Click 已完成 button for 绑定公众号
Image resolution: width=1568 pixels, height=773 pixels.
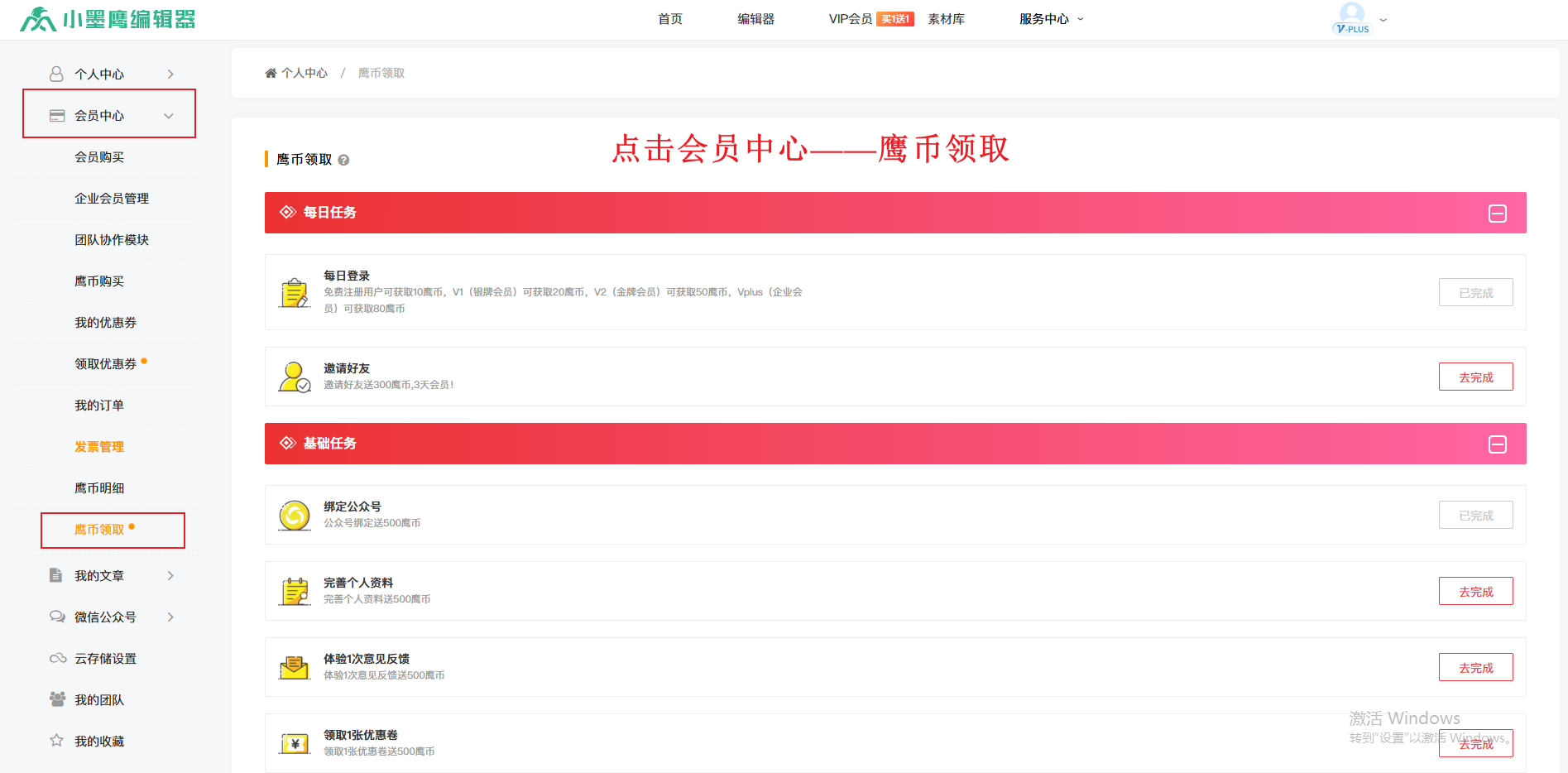pyautogui.click(x=1476, y=515)
